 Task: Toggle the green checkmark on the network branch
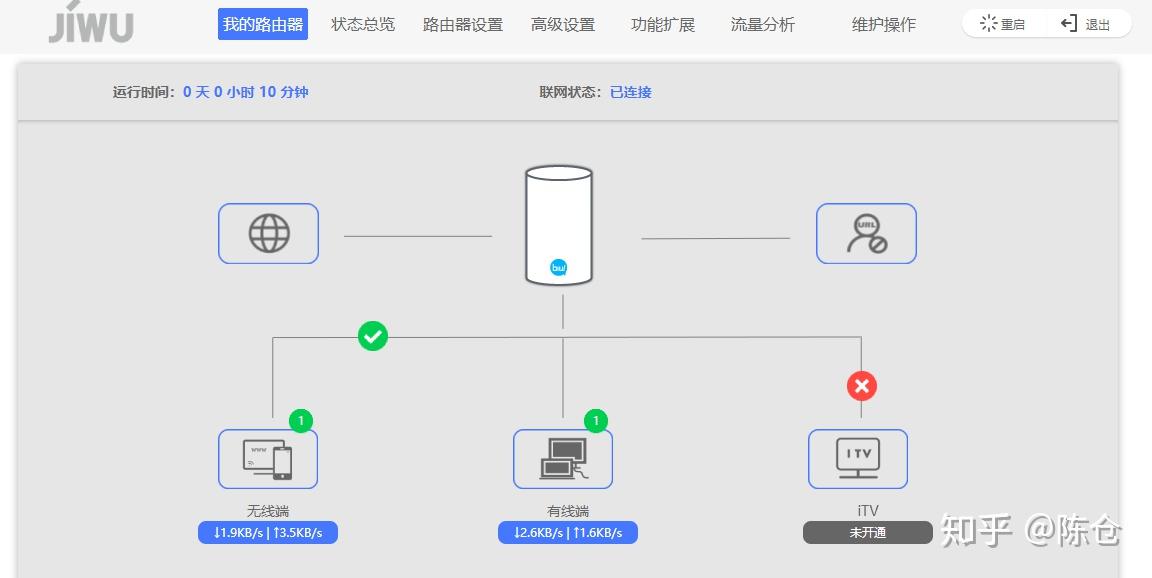click(372, 336)
